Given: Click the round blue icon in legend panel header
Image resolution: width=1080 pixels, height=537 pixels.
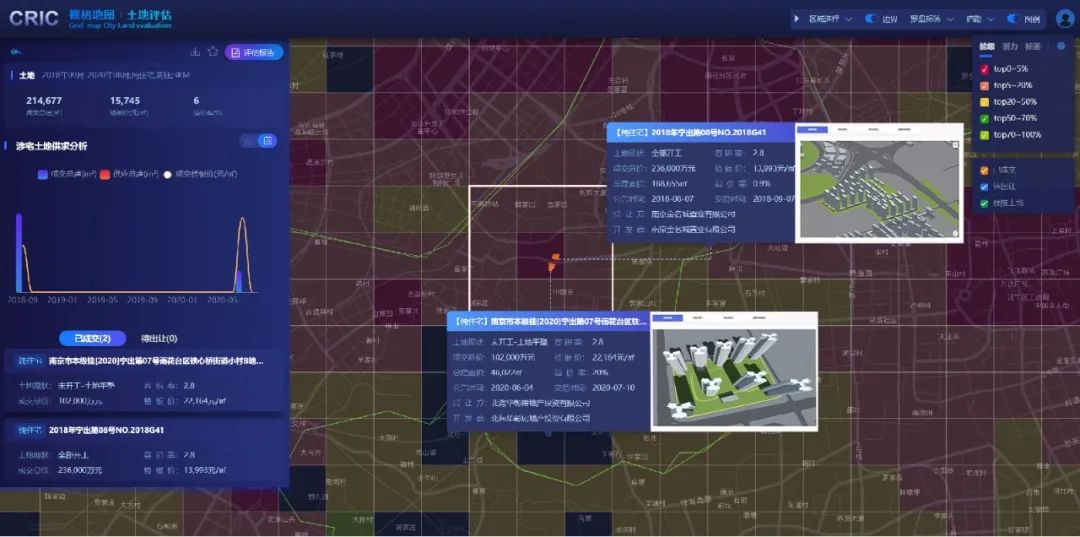Looking at the screenshot, I should click(1060, 46).
